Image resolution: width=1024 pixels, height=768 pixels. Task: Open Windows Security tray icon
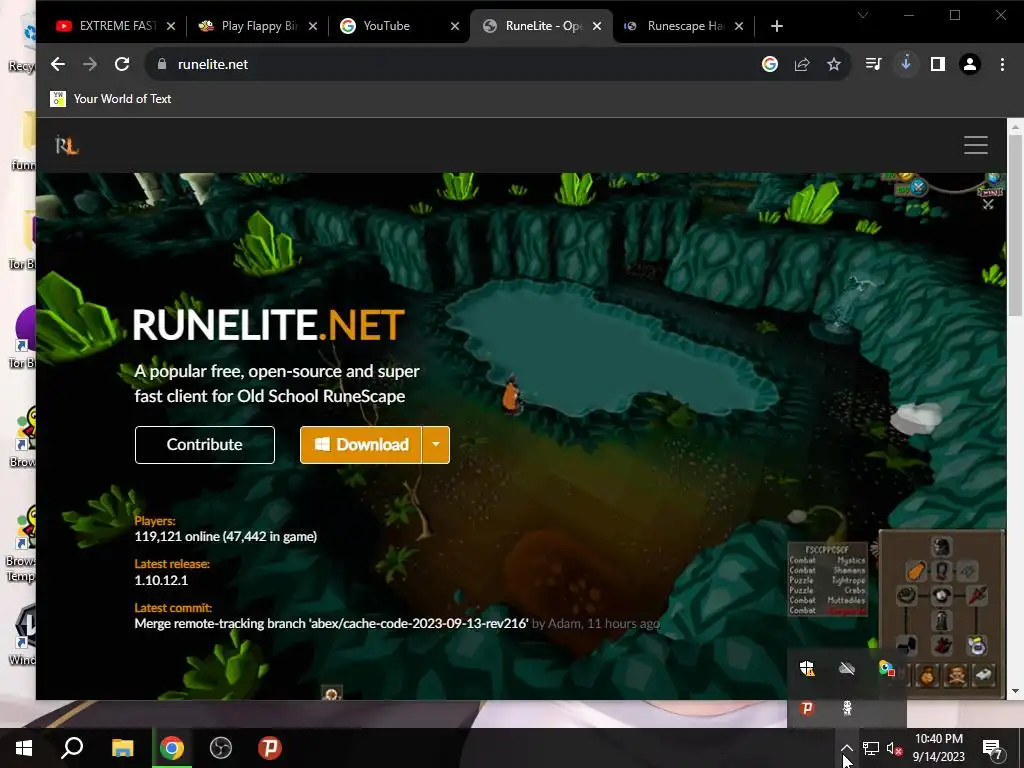tap(807, 668)
